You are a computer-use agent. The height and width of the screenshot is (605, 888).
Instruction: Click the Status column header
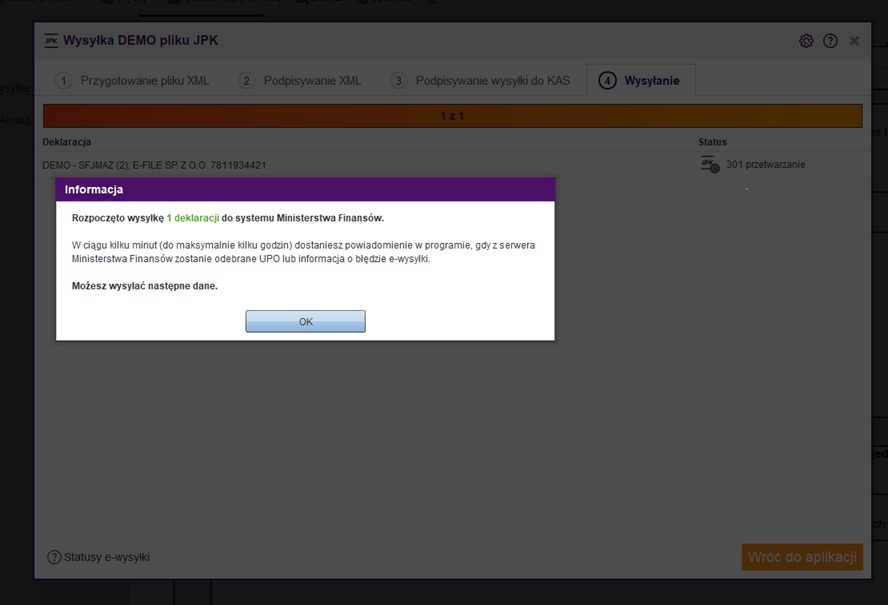point(712,142)
